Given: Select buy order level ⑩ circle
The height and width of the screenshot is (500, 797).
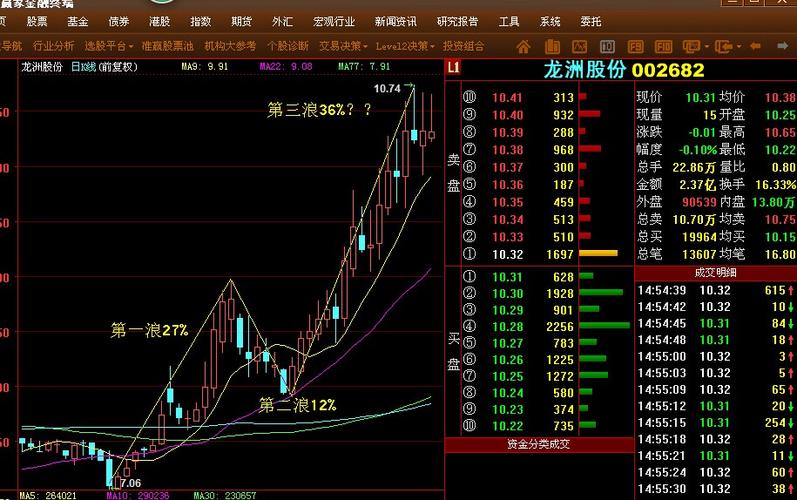Looking at the screenshot, I should tap(469, 425).
